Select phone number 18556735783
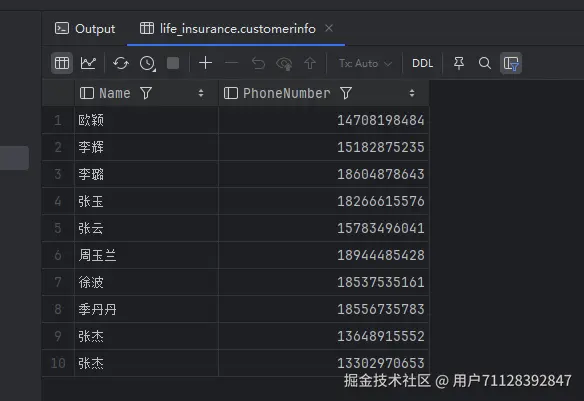The width and height of the screenshot is (584, 401). (x=324, y=309)
